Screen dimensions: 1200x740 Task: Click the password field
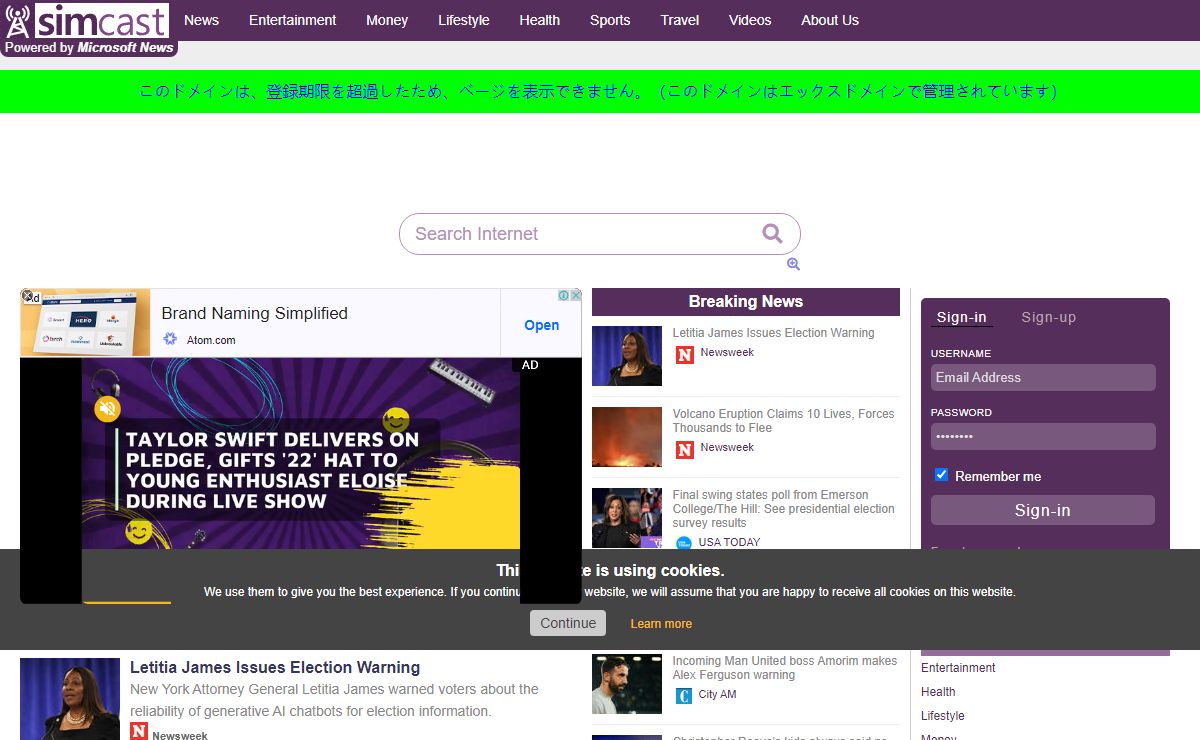point(1043,436)
